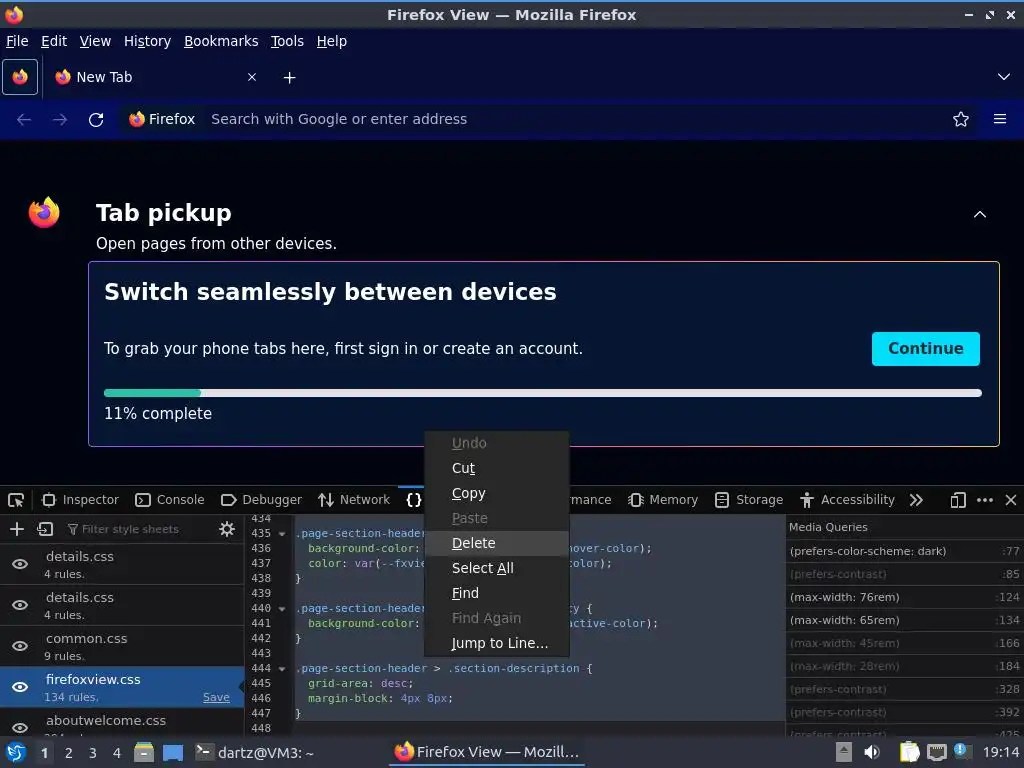The height and width of the screenshot is (768, 1024).
Task: Choose Delete from the context menu
Action: [497, 543]
